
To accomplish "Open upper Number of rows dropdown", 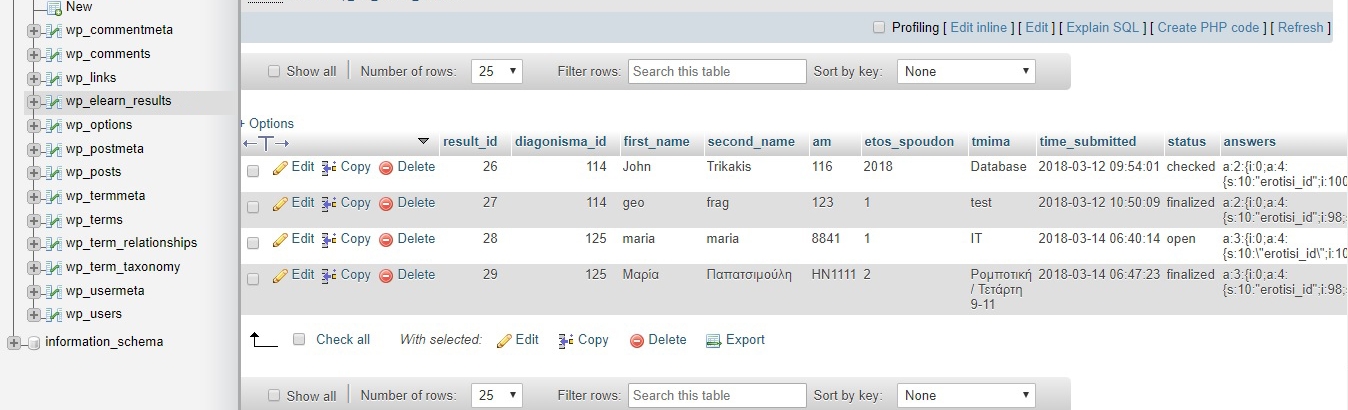I will [497, 72].
